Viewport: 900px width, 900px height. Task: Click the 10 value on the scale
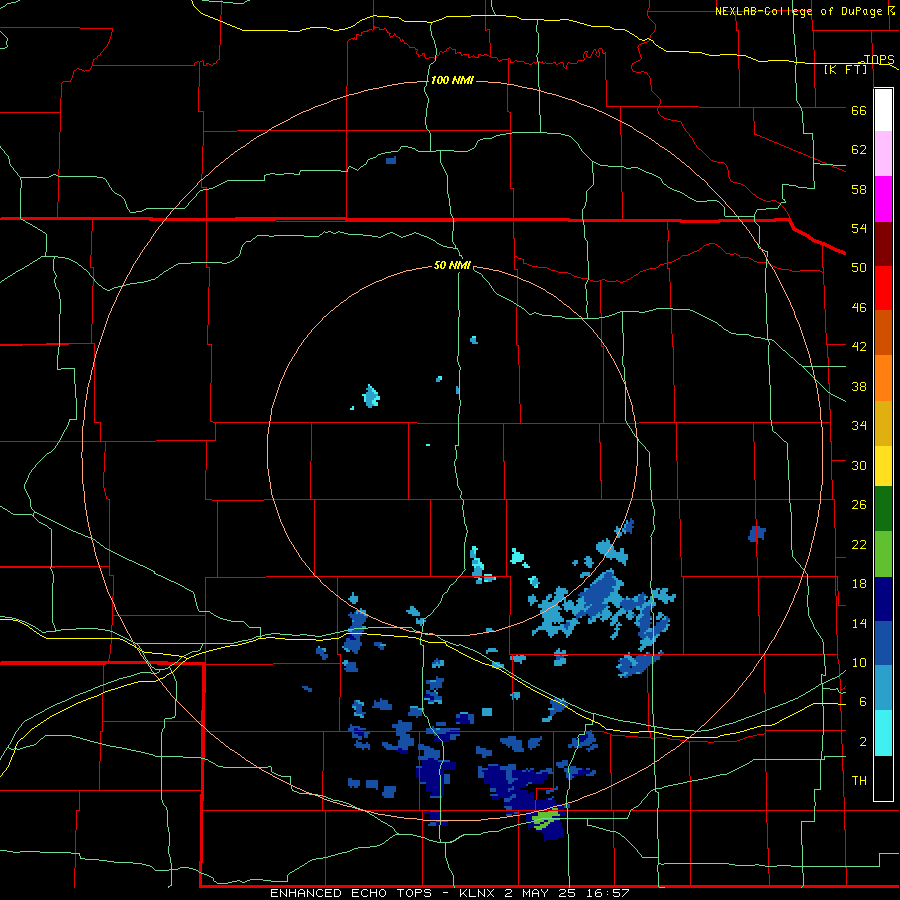click(859, 662)
